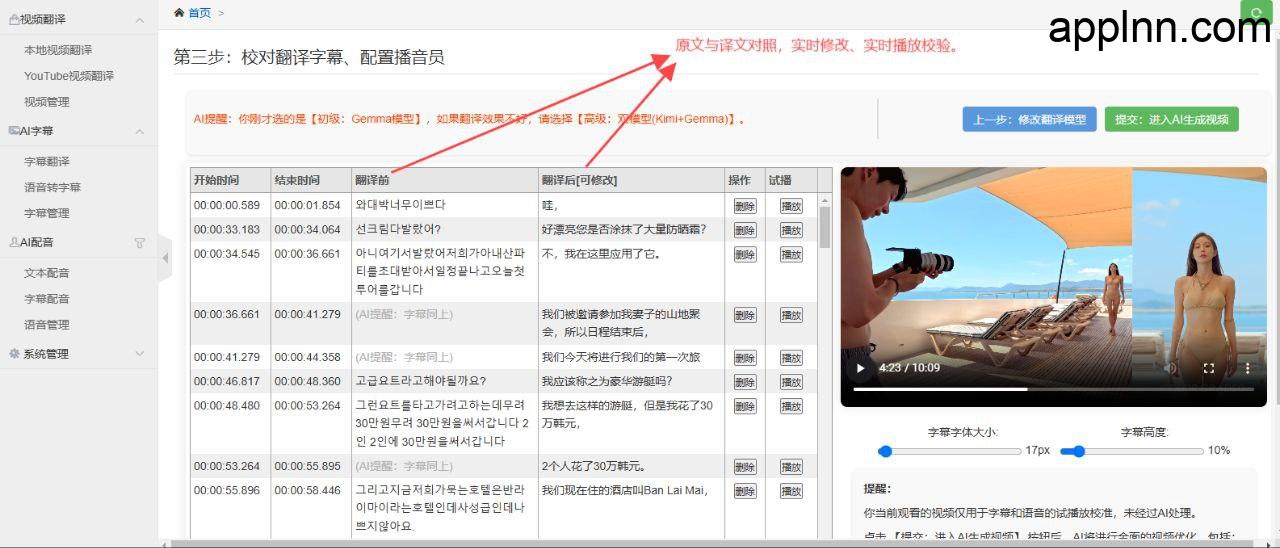Go to 字幕翻译 in the sidebar

[47, 161]
